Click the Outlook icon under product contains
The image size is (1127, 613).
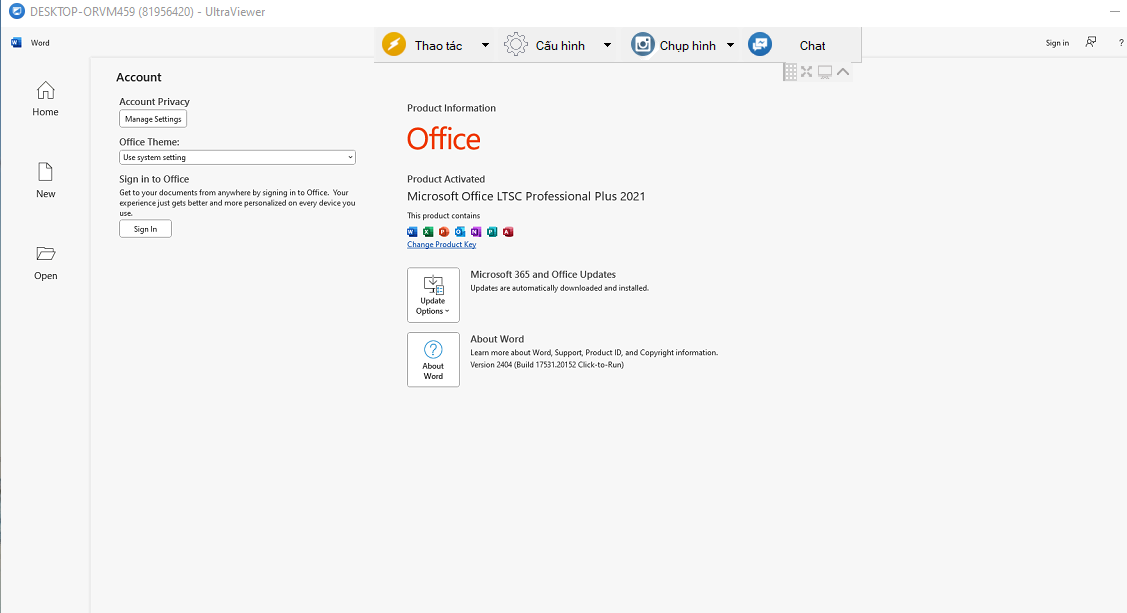point(460,231)
